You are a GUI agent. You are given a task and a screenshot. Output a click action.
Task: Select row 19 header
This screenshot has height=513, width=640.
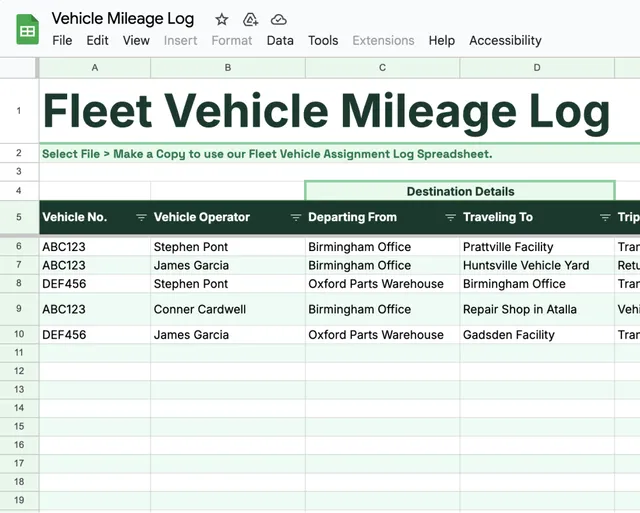coord(19,500)
